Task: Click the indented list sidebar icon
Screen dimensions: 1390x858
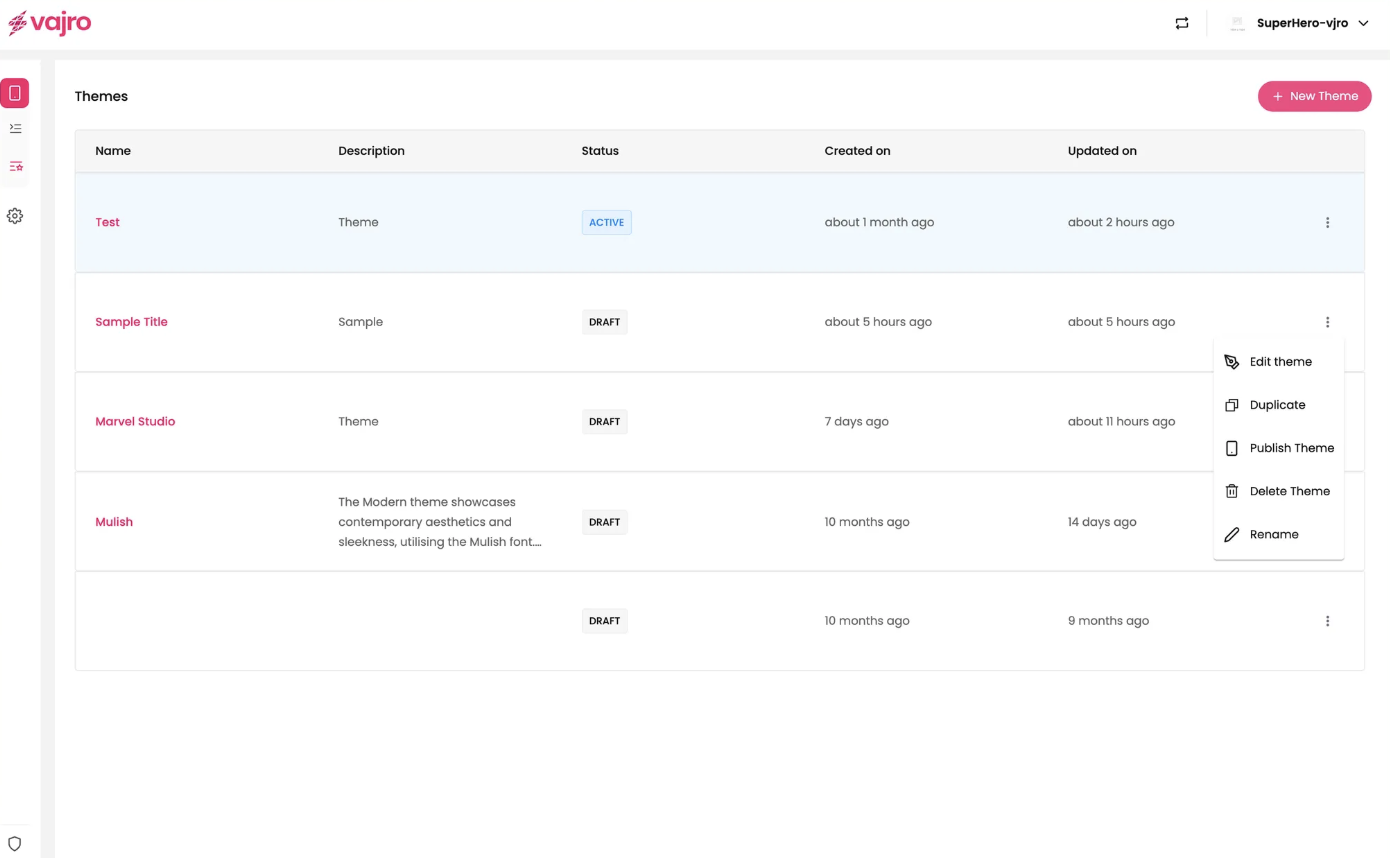Action: pyautogui.click(x=15, y=128)
